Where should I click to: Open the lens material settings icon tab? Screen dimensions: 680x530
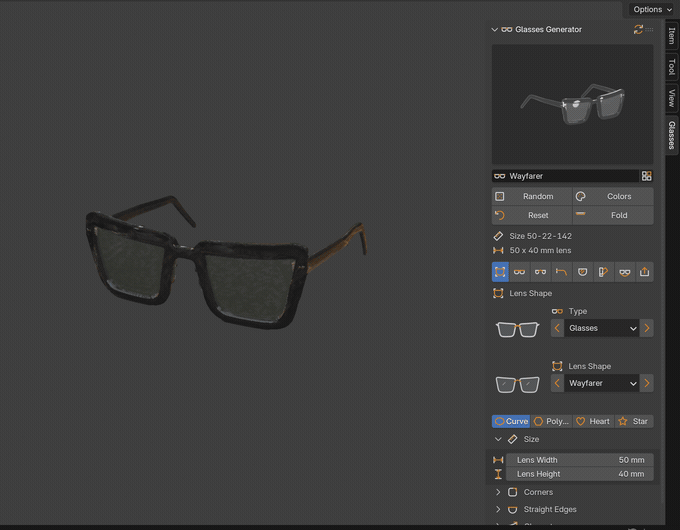point(582,272)
